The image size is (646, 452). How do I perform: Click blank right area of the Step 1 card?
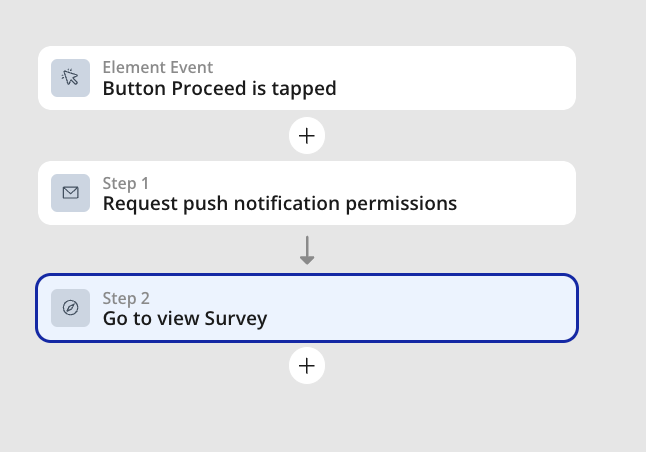point(519,193)
